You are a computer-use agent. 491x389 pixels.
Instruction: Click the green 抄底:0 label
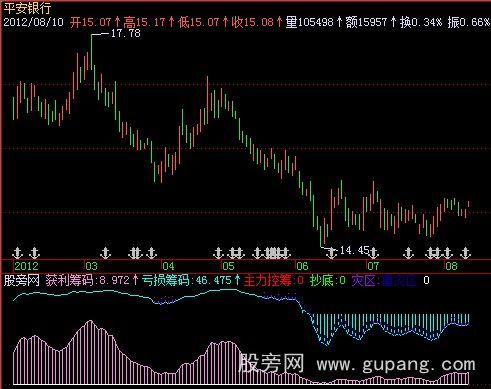[x=328, y=280]
